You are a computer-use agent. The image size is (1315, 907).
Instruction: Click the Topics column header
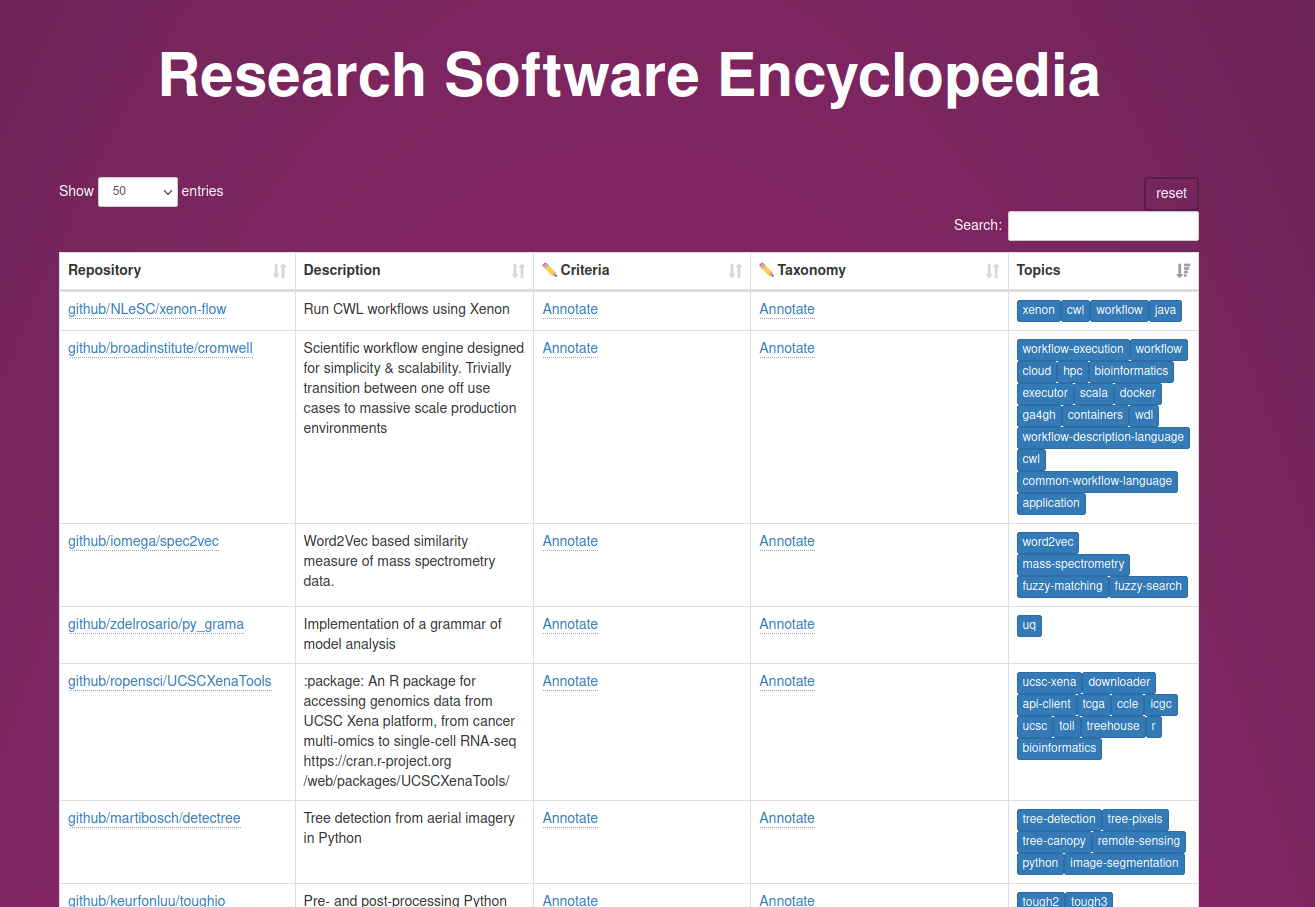(1103, 271)
